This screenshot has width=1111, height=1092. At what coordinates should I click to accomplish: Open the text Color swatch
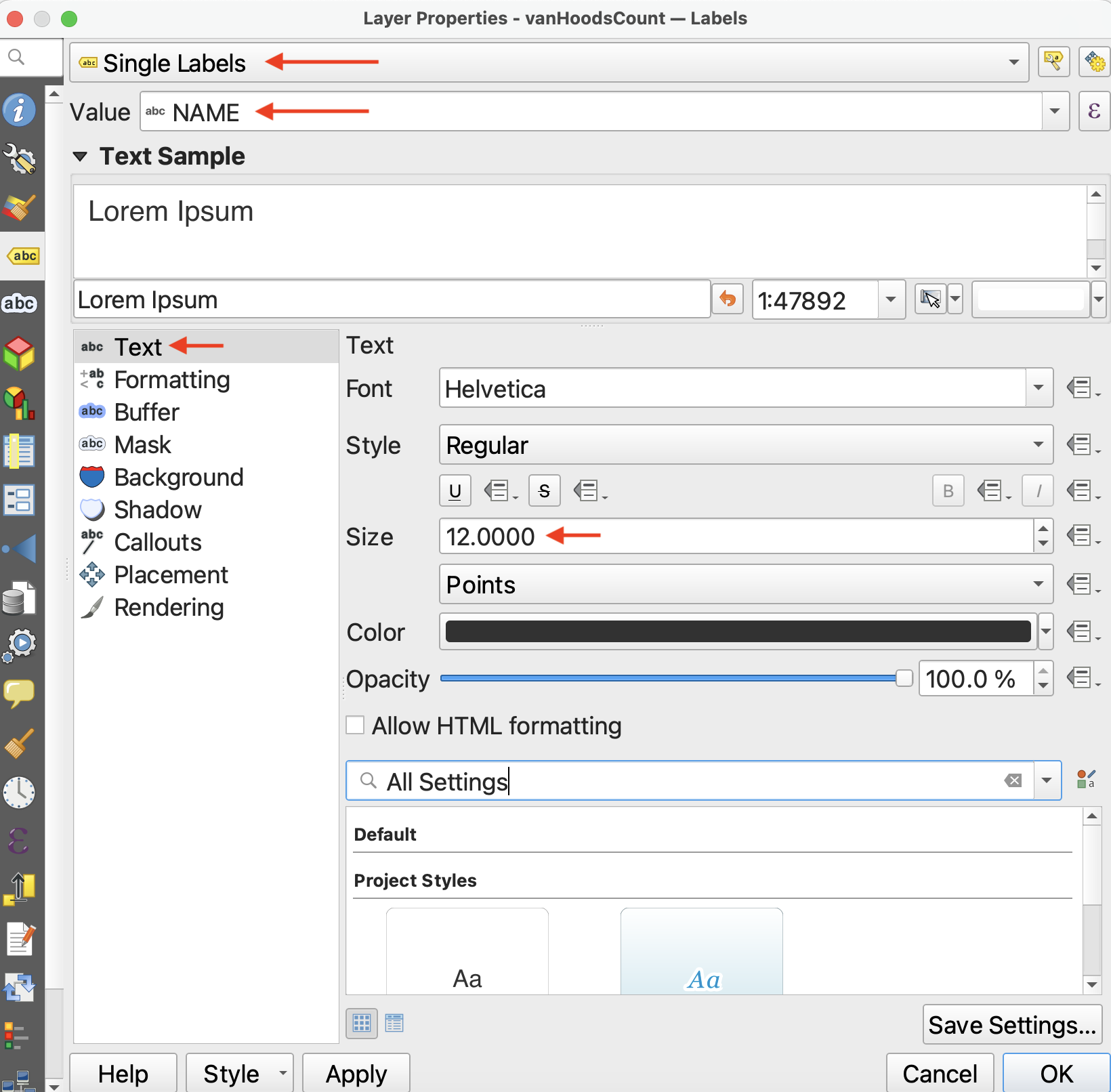(x=738, y=632)
